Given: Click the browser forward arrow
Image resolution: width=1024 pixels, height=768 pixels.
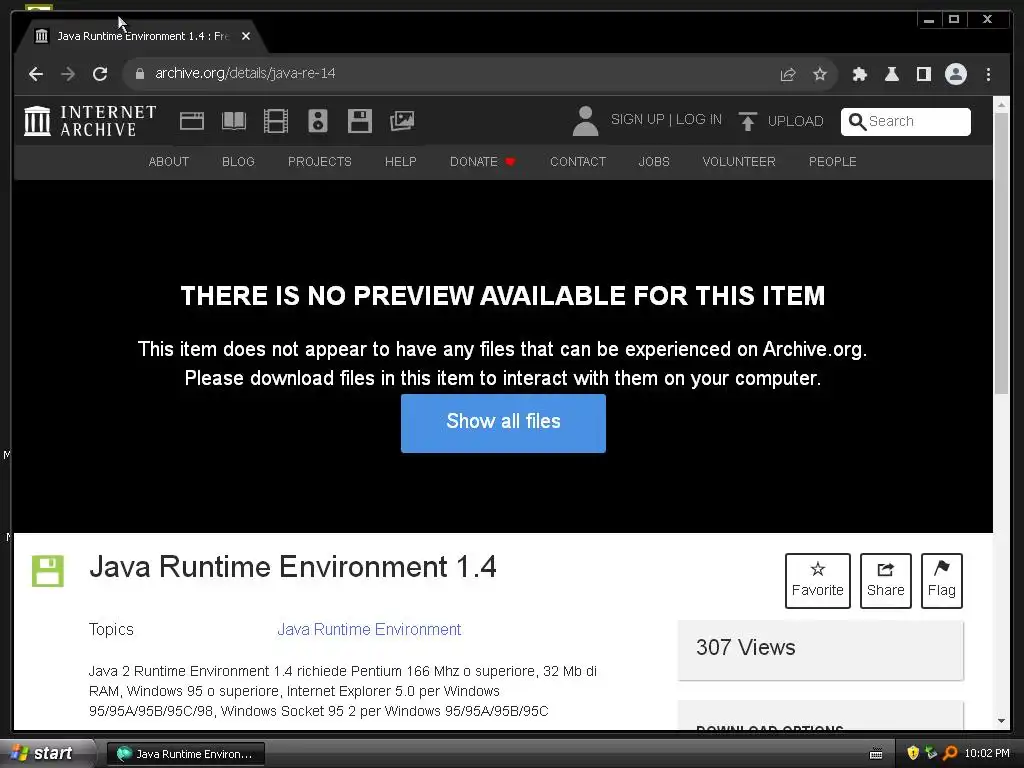Looking at the screenshot, I should [68, 74].
